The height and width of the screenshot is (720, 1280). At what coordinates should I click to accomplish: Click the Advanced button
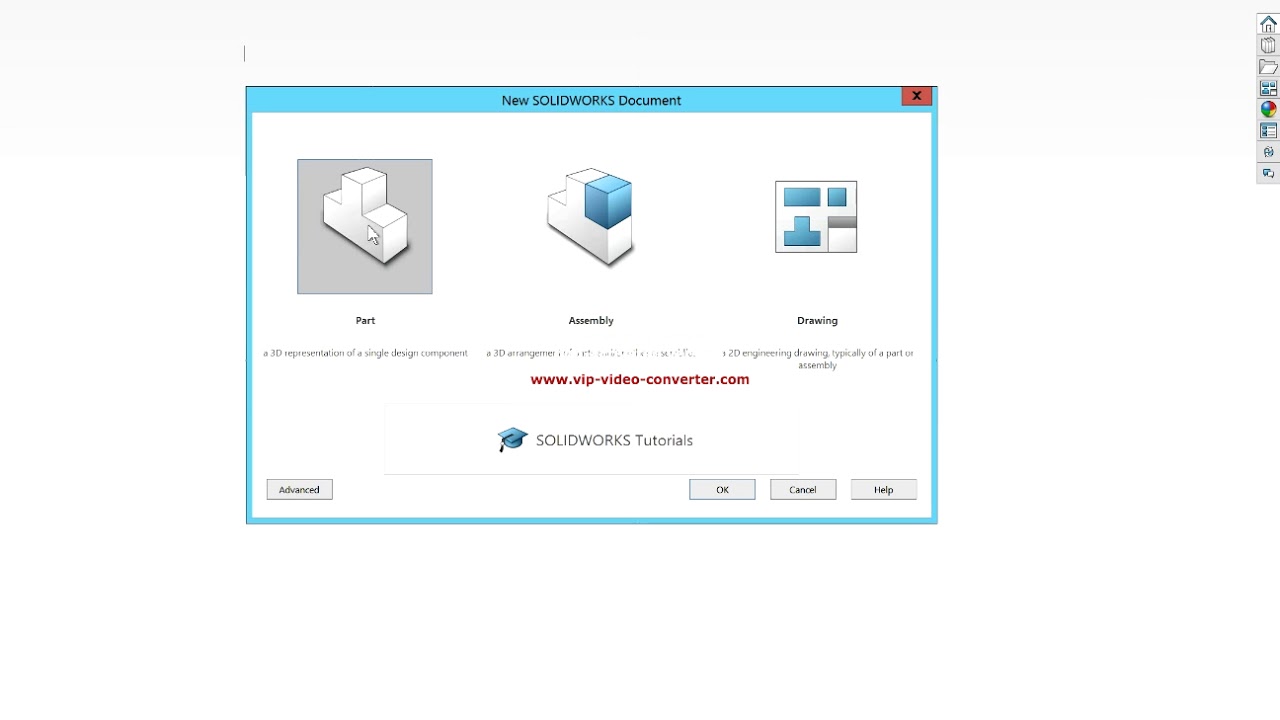click(299, 489)
